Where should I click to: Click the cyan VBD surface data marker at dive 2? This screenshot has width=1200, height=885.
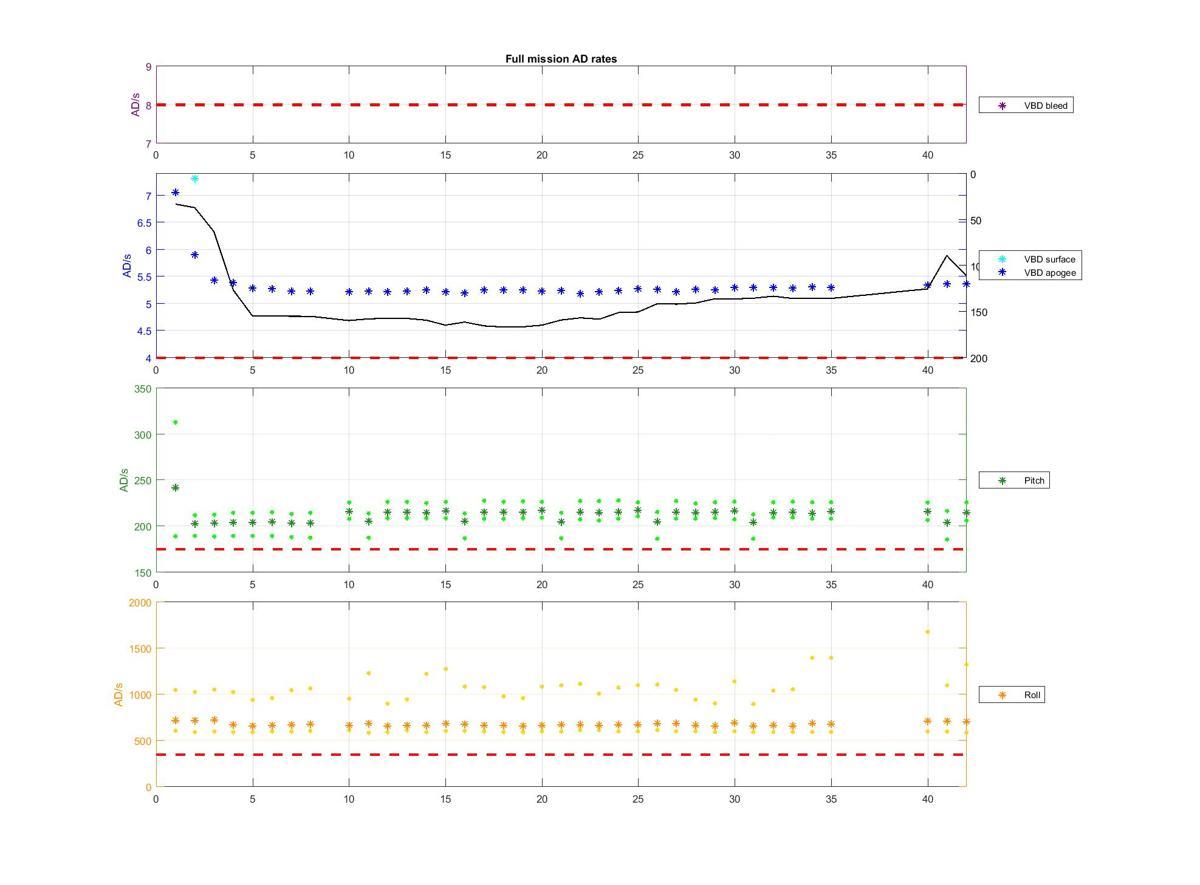coord(194,179)
